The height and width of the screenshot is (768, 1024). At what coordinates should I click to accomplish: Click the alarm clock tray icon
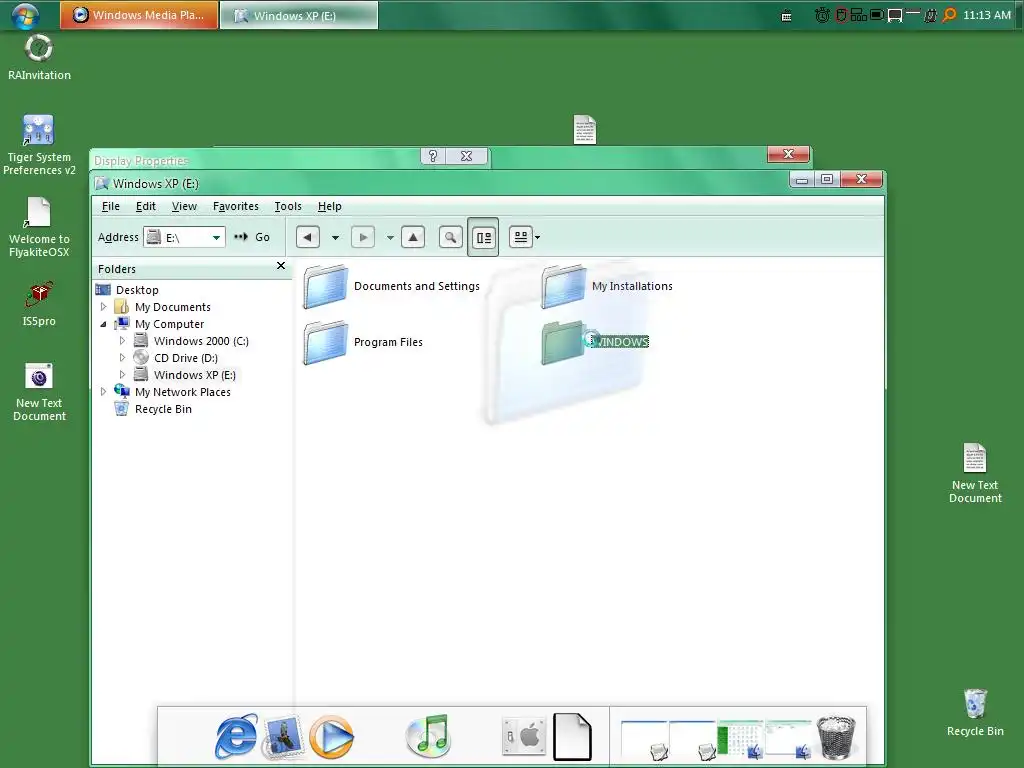(x=822, y=15)
